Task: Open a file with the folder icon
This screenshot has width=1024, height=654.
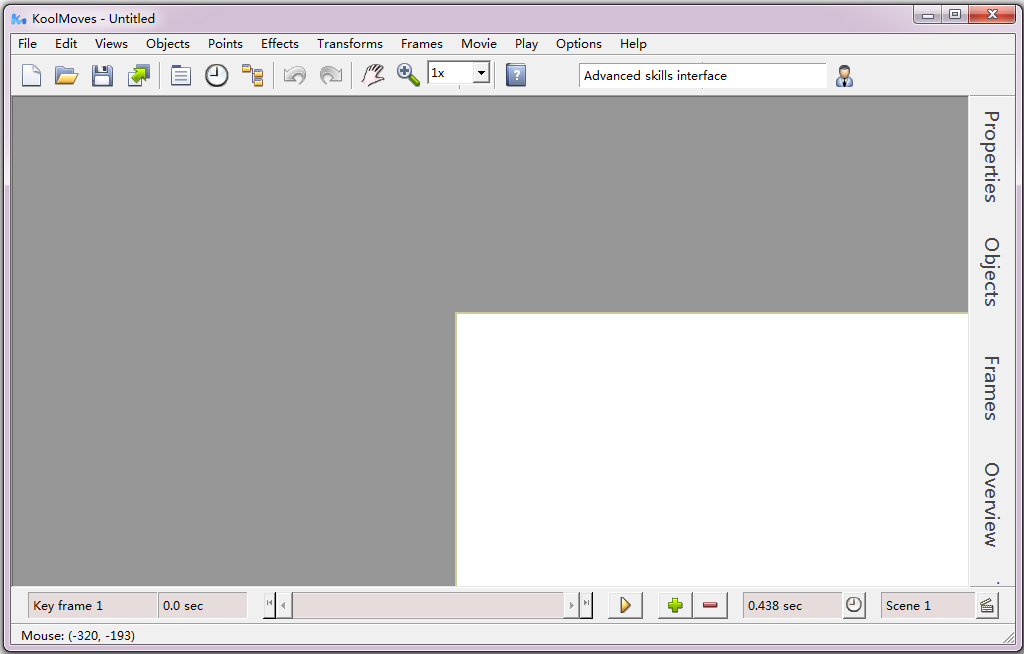Action: tap(67, 76)
